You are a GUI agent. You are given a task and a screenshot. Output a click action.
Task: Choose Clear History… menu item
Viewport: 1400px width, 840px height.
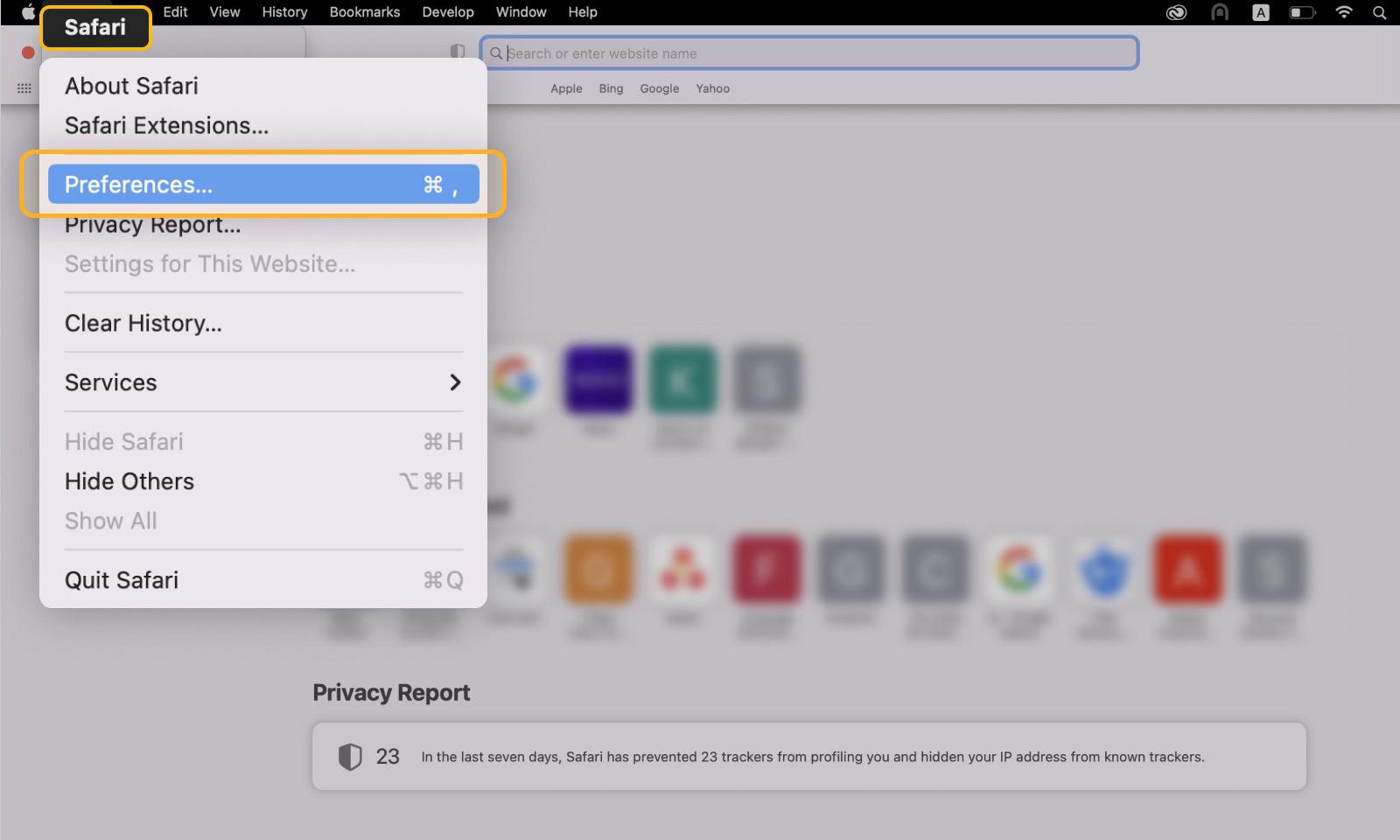[x=143, y=324]
